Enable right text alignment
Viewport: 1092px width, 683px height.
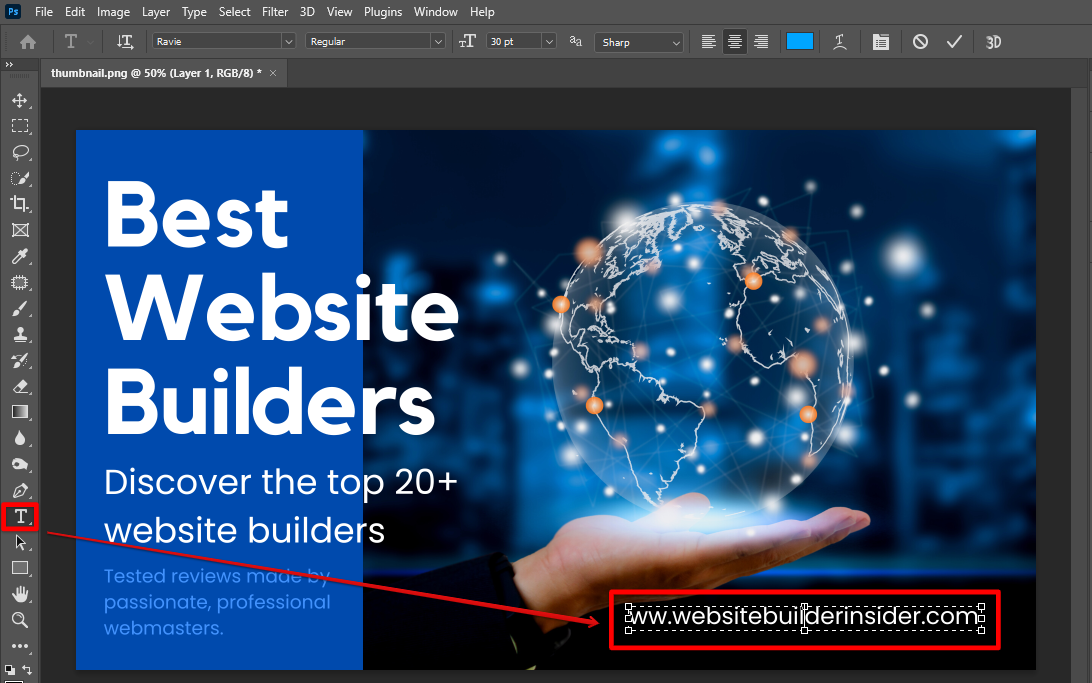[x=760, y=41]
